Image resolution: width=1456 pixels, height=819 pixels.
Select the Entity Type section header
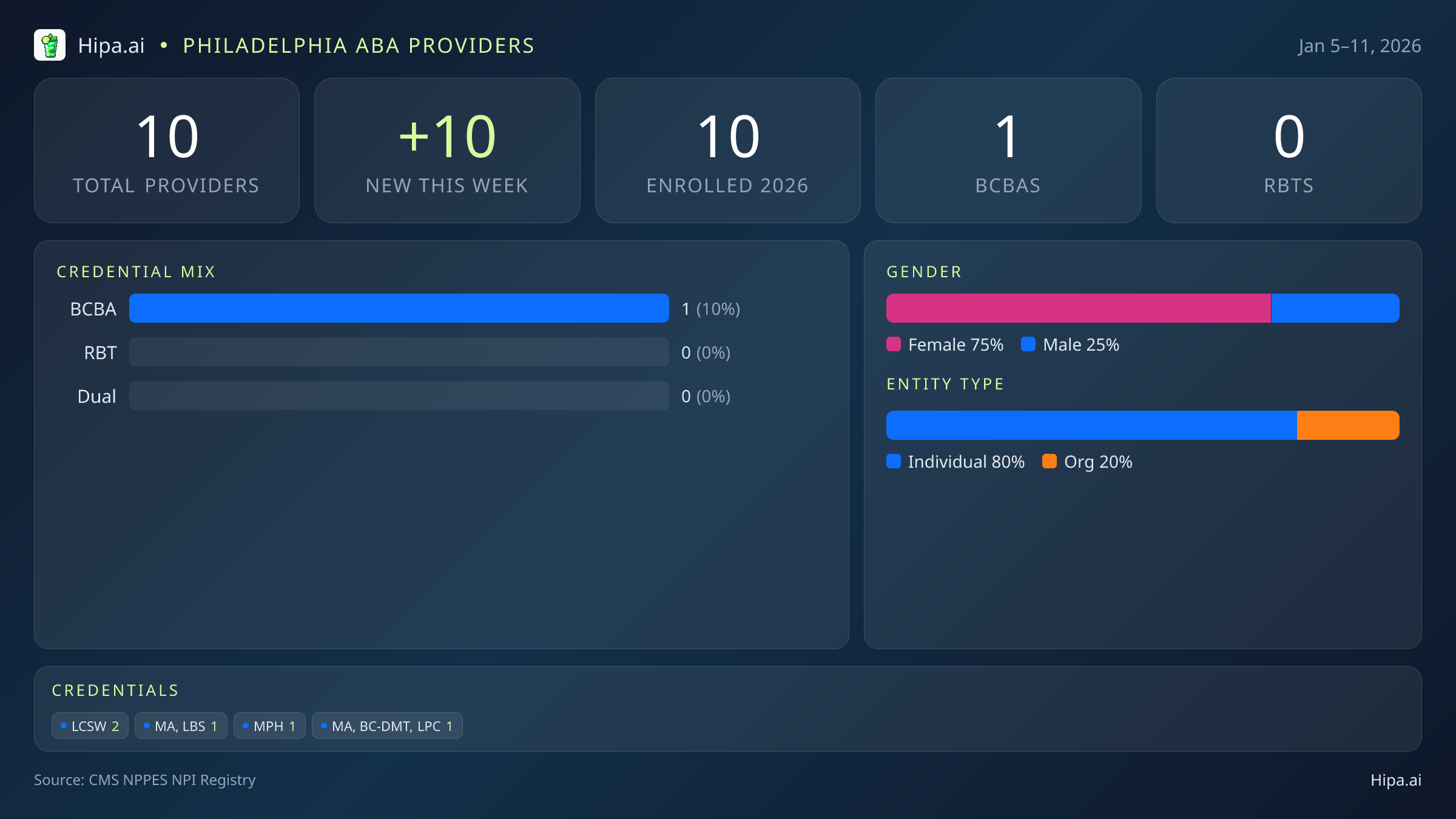pos(945,383)
